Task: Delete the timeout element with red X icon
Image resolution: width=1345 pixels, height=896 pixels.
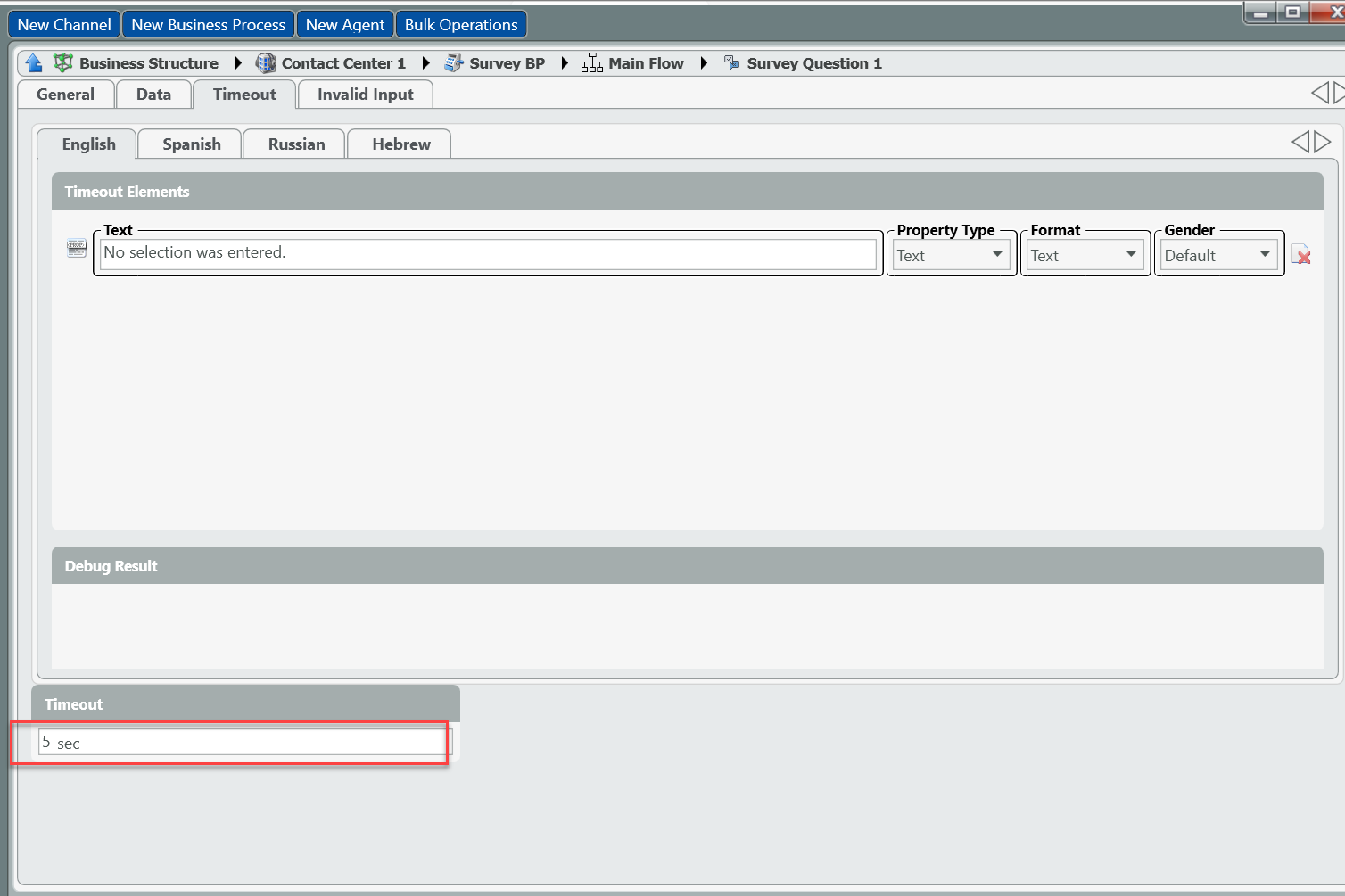Action: [1301, 255]
